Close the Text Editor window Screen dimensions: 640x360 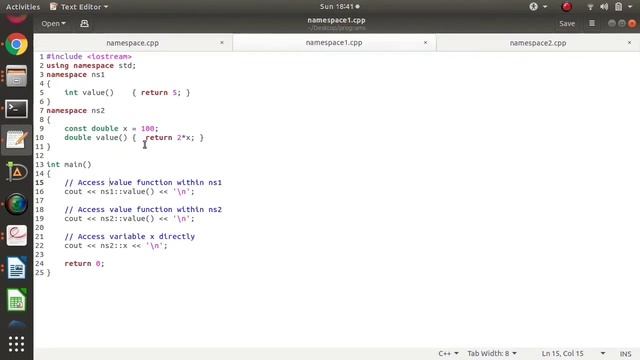pyautogui.click(x=632, y=23)
